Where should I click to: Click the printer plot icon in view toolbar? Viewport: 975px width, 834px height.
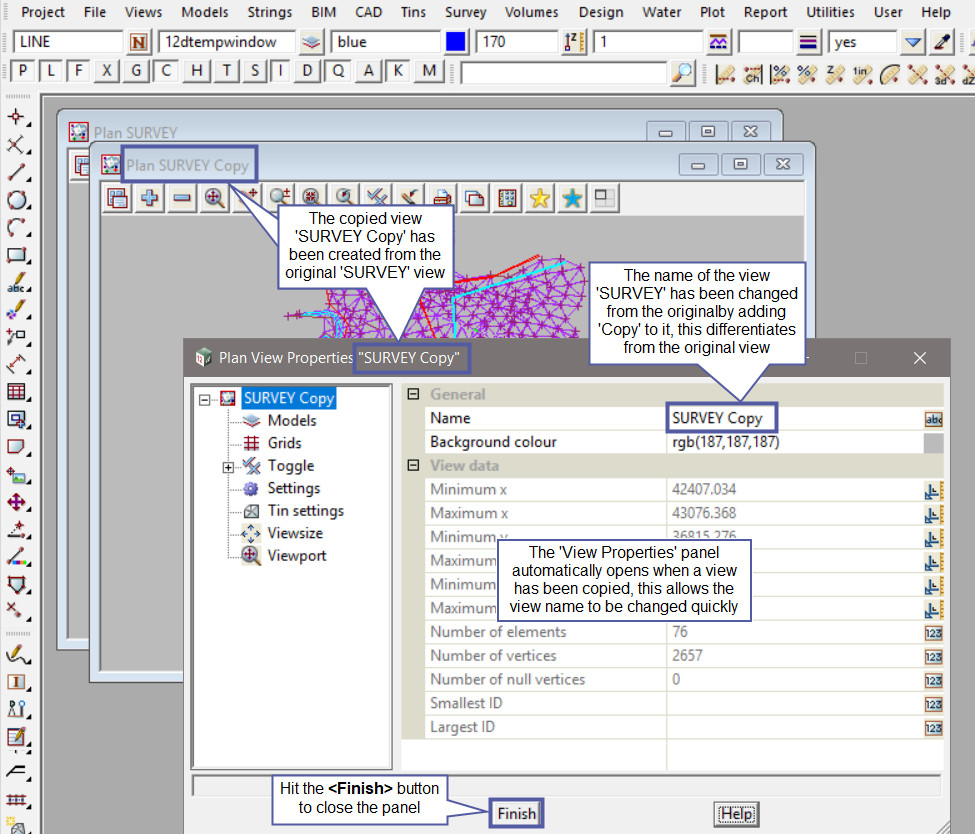442,198
